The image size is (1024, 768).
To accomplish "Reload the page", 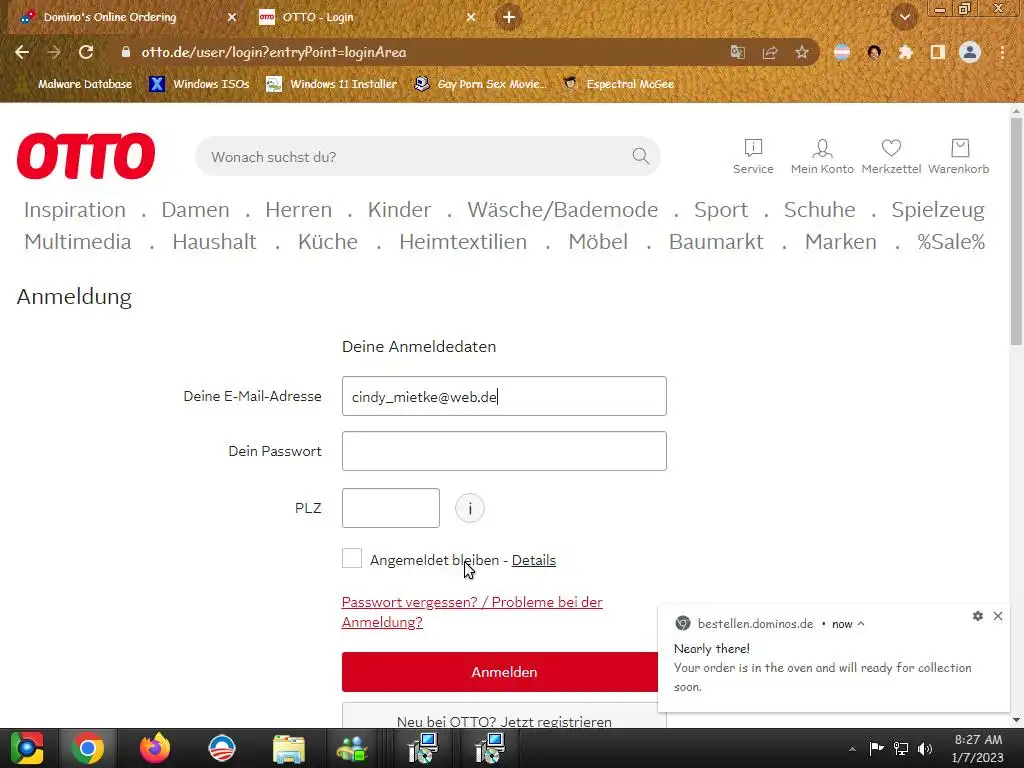I will point(86,52).
